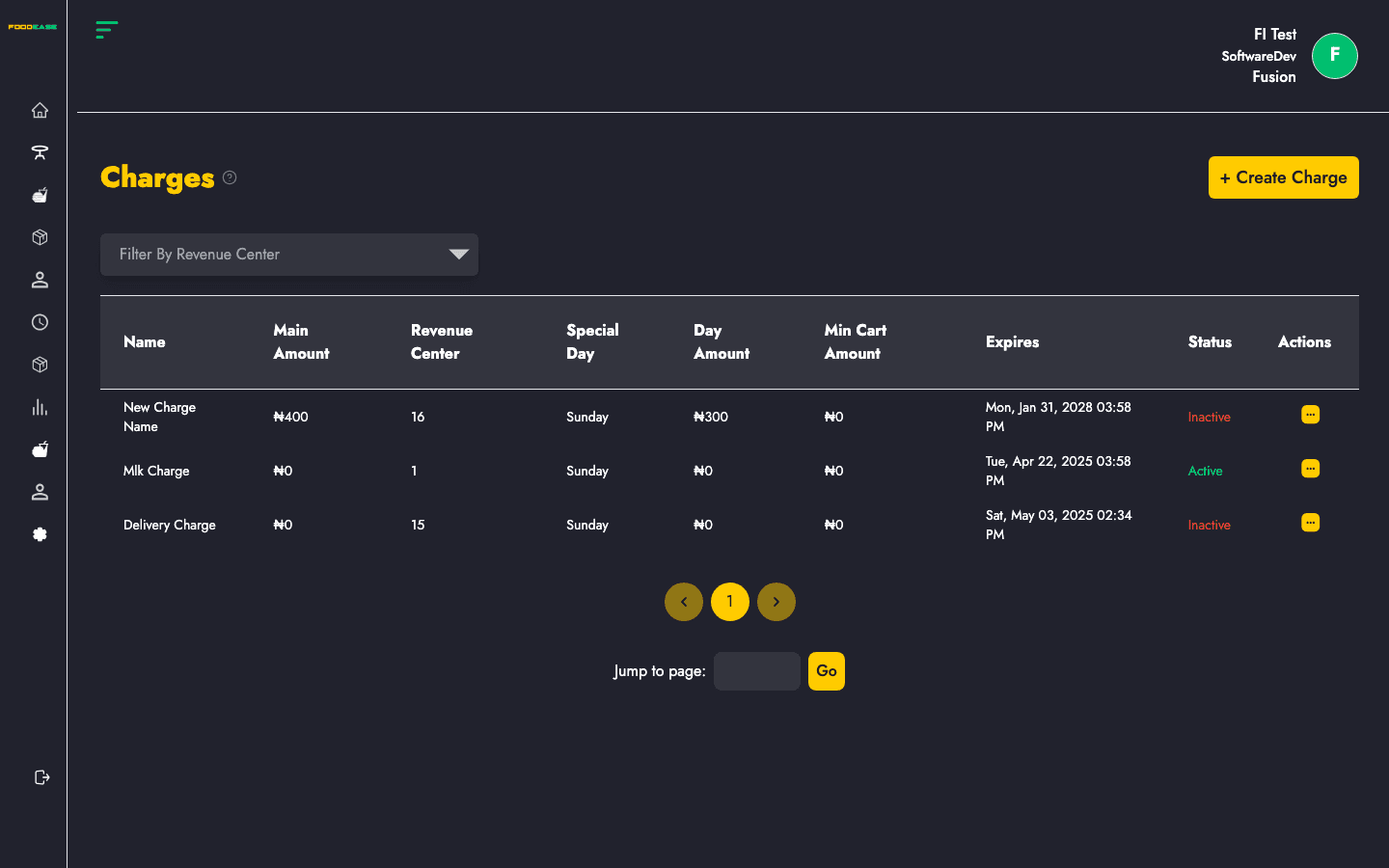Click the person icon just above the clock icon
The image size is (1389, 868).
coord(40,280)
